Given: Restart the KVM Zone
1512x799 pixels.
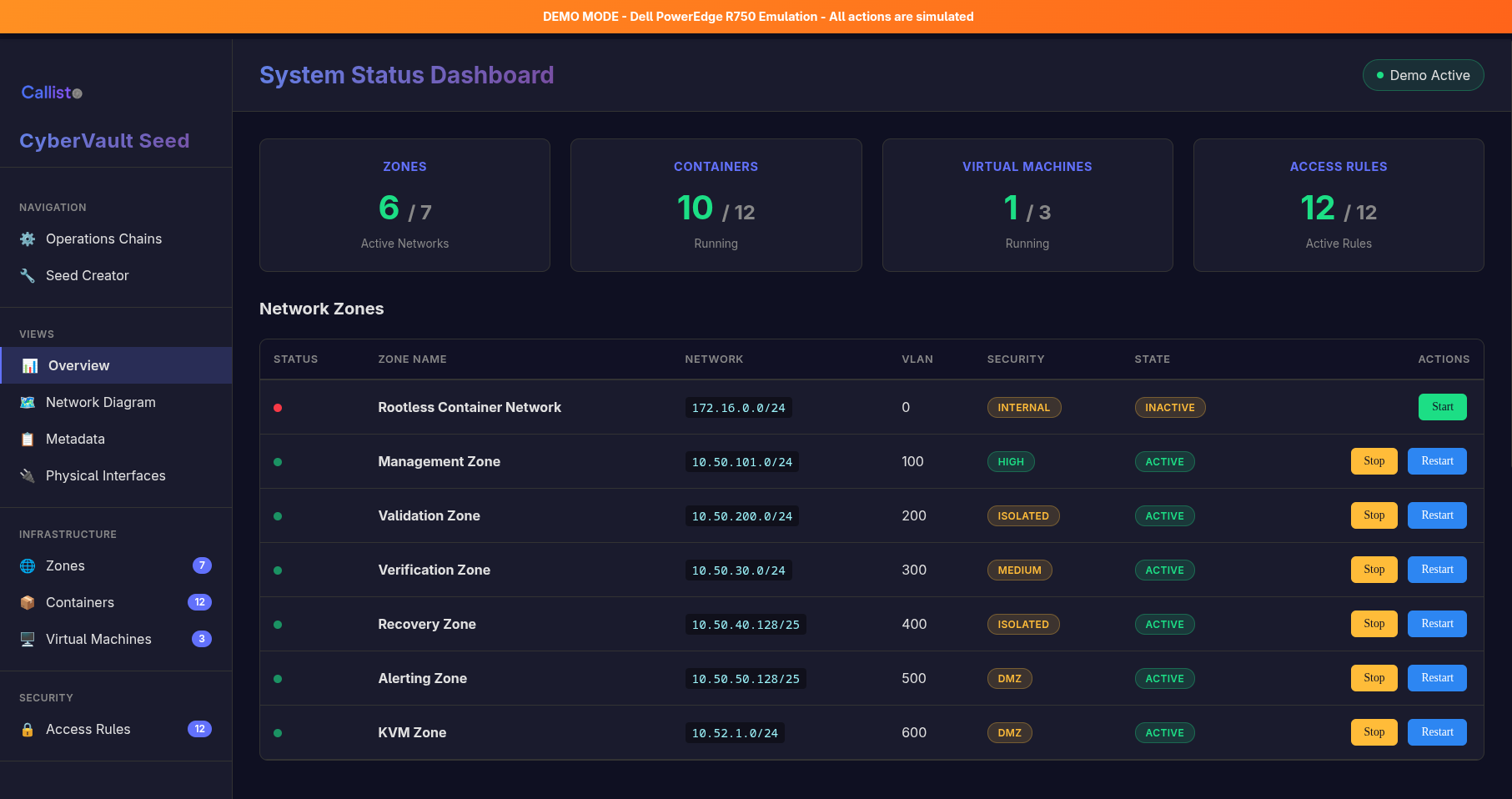Looking at the screenshot, I should 1437,731.
